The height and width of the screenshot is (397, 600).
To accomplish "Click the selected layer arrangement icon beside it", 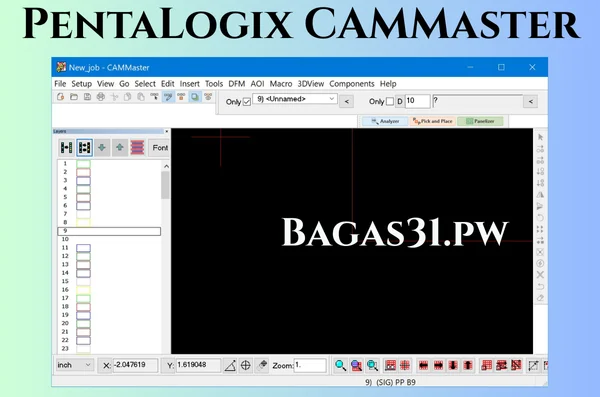I will (x=84, y=147).
